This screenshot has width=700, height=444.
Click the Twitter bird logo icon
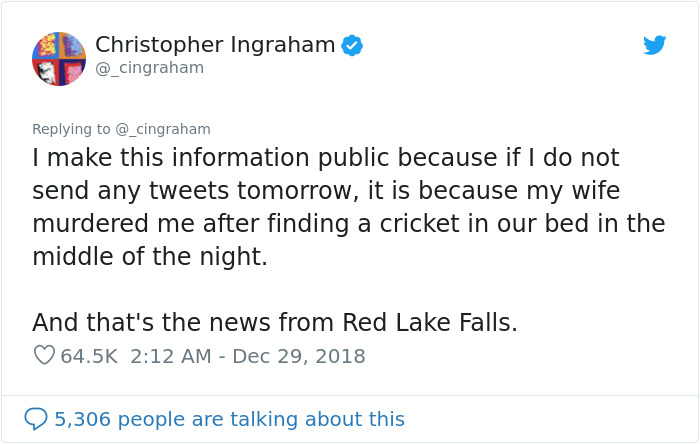[x=654, y=45]
